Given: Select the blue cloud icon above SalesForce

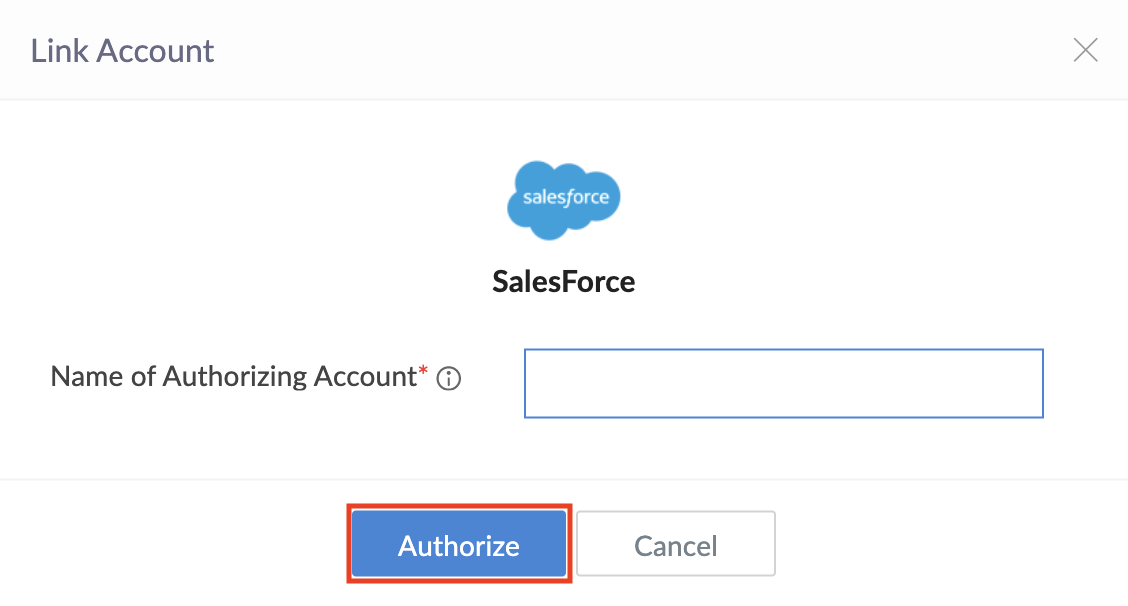Looking at the screenshot, I should (564, 199).
